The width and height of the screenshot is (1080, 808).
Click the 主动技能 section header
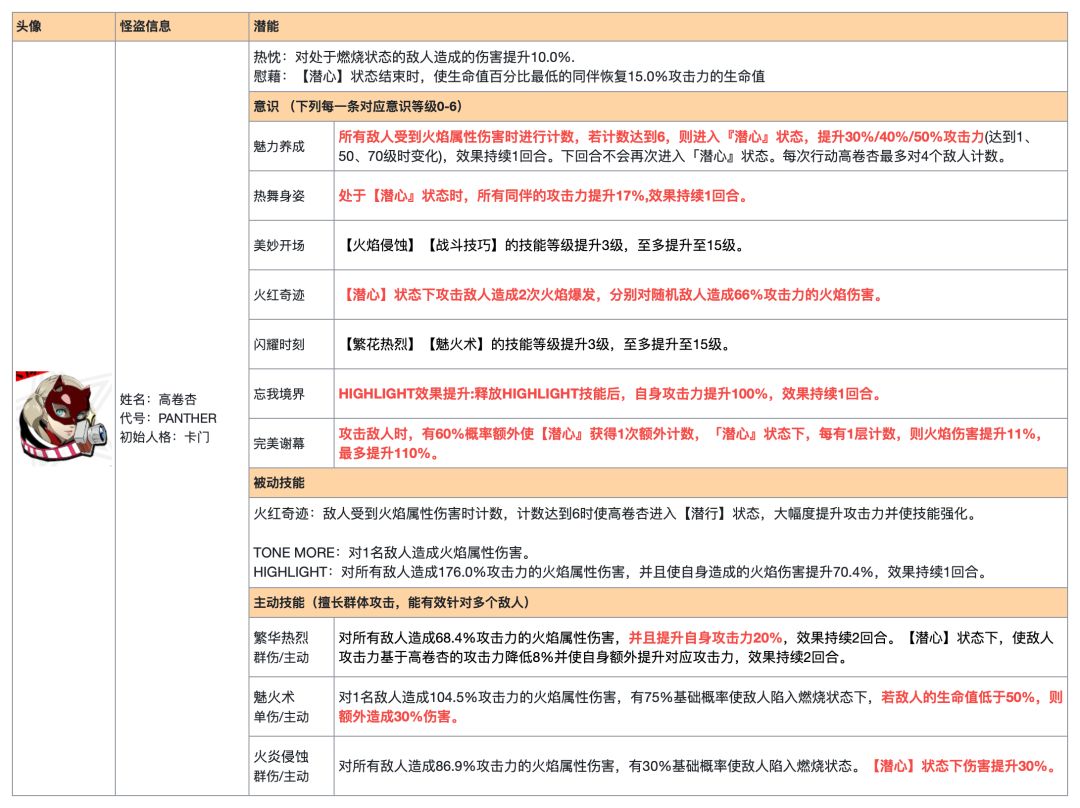(658, 602)
